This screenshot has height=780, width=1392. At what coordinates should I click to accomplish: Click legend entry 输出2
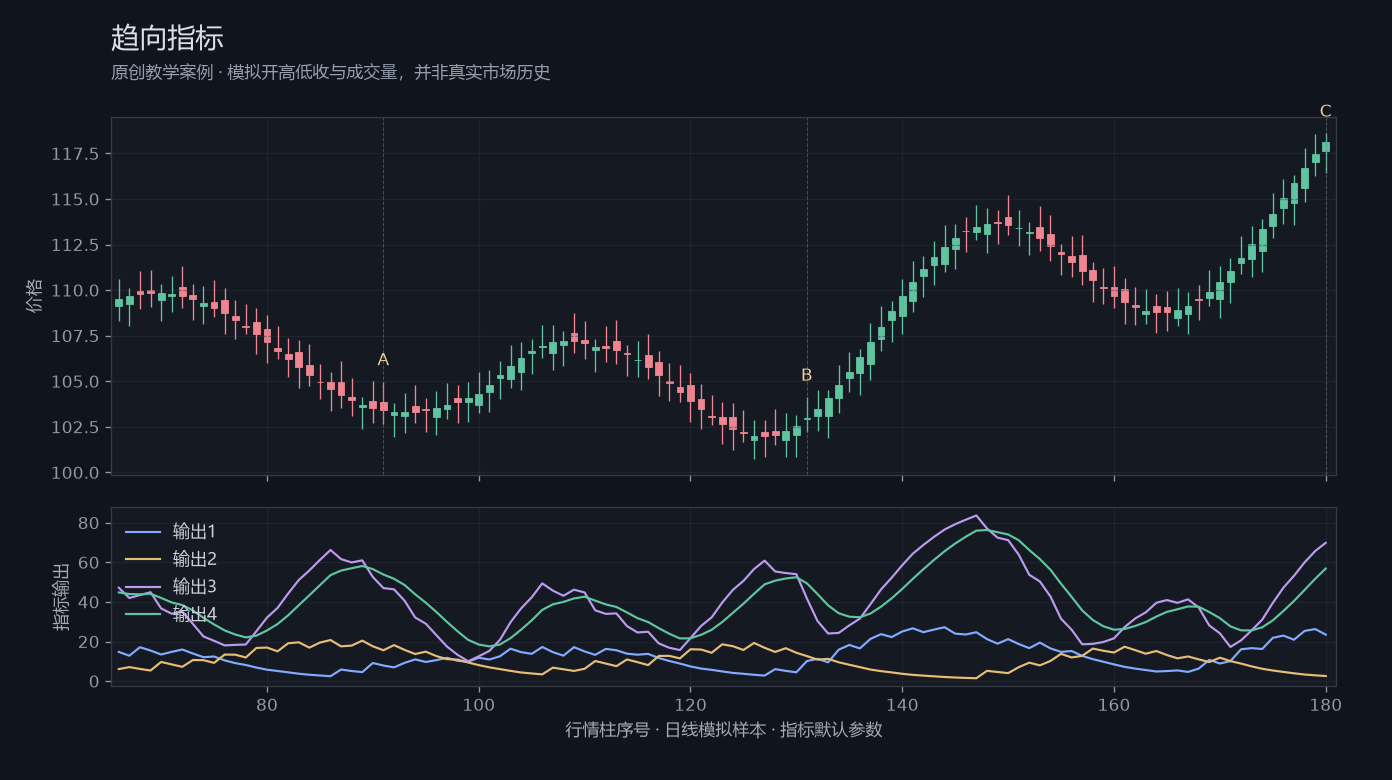point(194,559)
